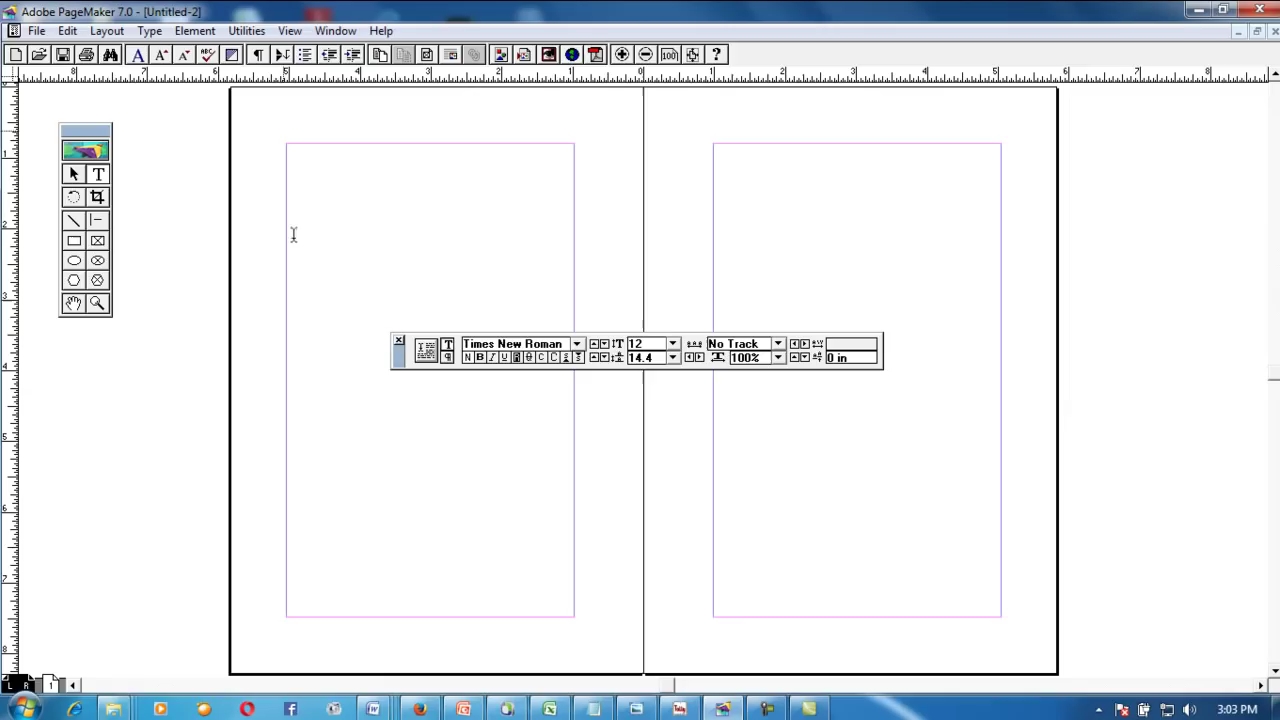Select the Hand tool in toolbox

point(73,303)
